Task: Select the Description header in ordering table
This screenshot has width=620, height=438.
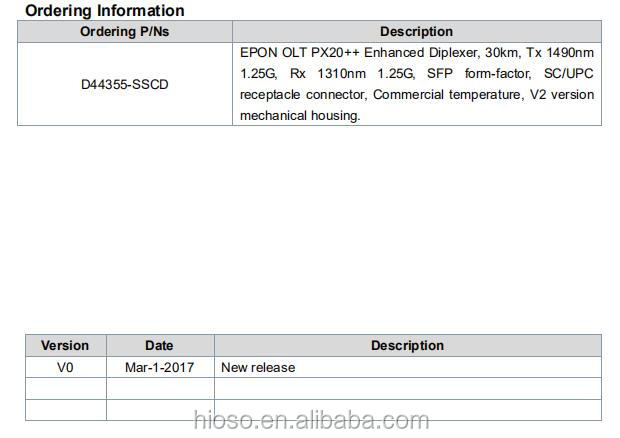Action: pyautogui.click(x=417, y=32)
